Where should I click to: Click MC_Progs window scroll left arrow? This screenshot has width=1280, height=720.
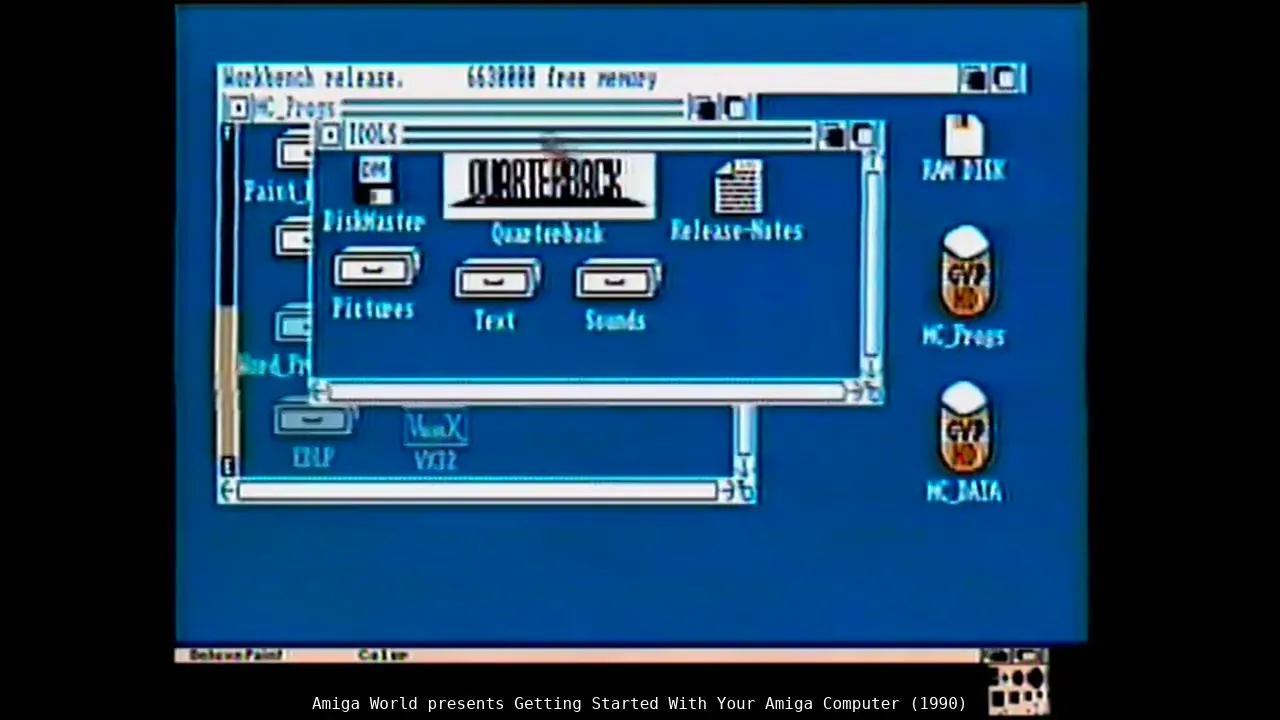tap(228, 491)
